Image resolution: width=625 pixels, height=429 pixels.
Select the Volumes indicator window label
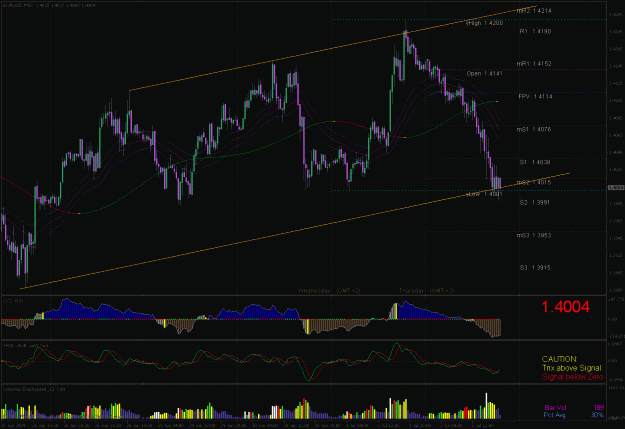click(x=34, y=389)
